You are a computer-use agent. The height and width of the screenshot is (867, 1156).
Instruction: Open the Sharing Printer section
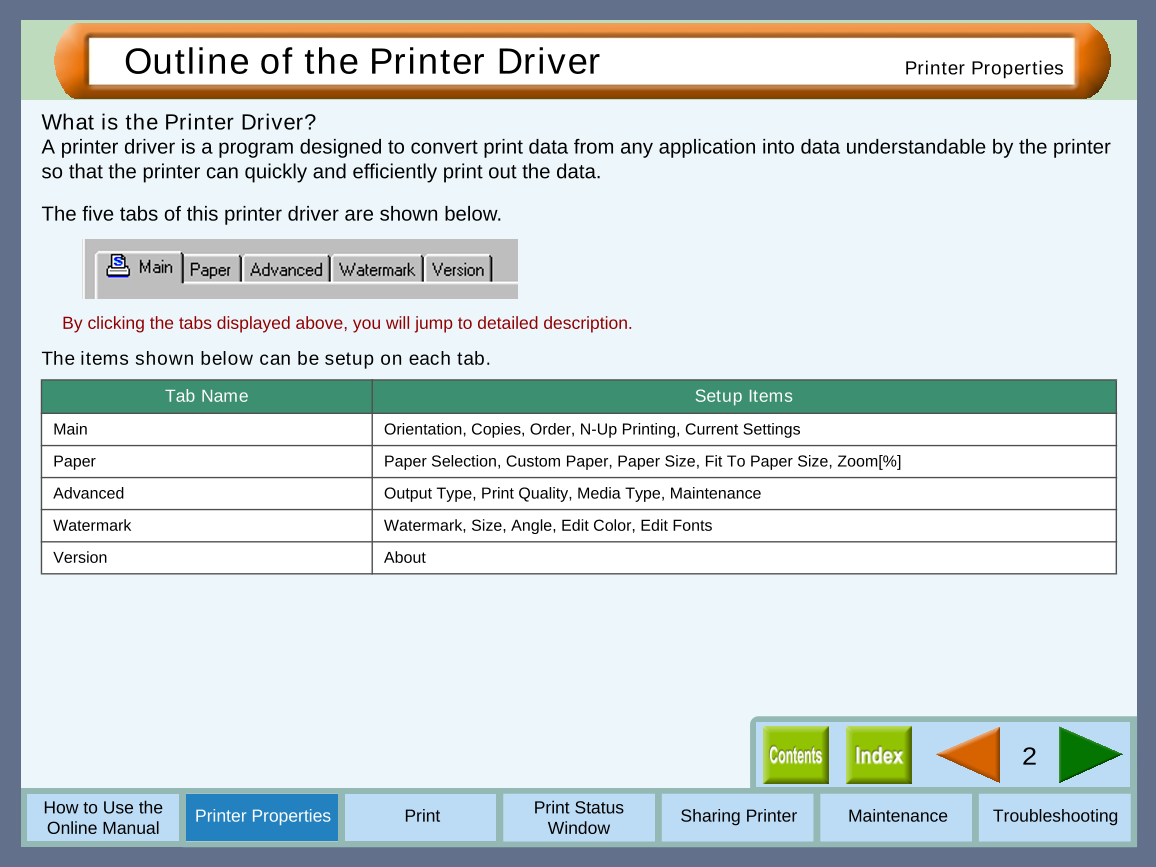click(x=738, y=818)
